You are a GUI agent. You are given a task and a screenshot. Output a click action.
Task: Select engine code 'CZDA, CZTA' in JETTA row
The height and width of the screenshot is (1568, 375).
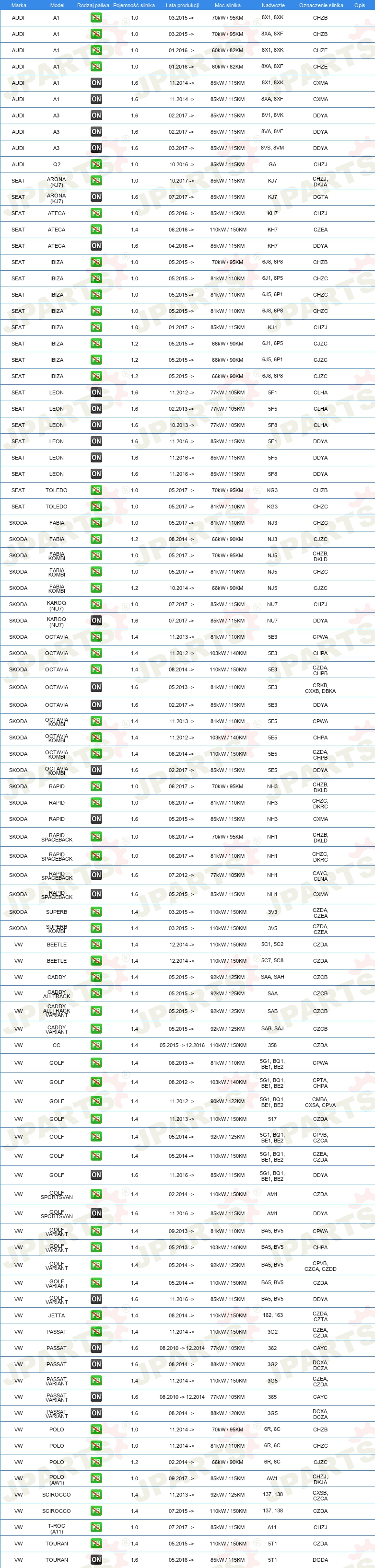coord(320,1316)
